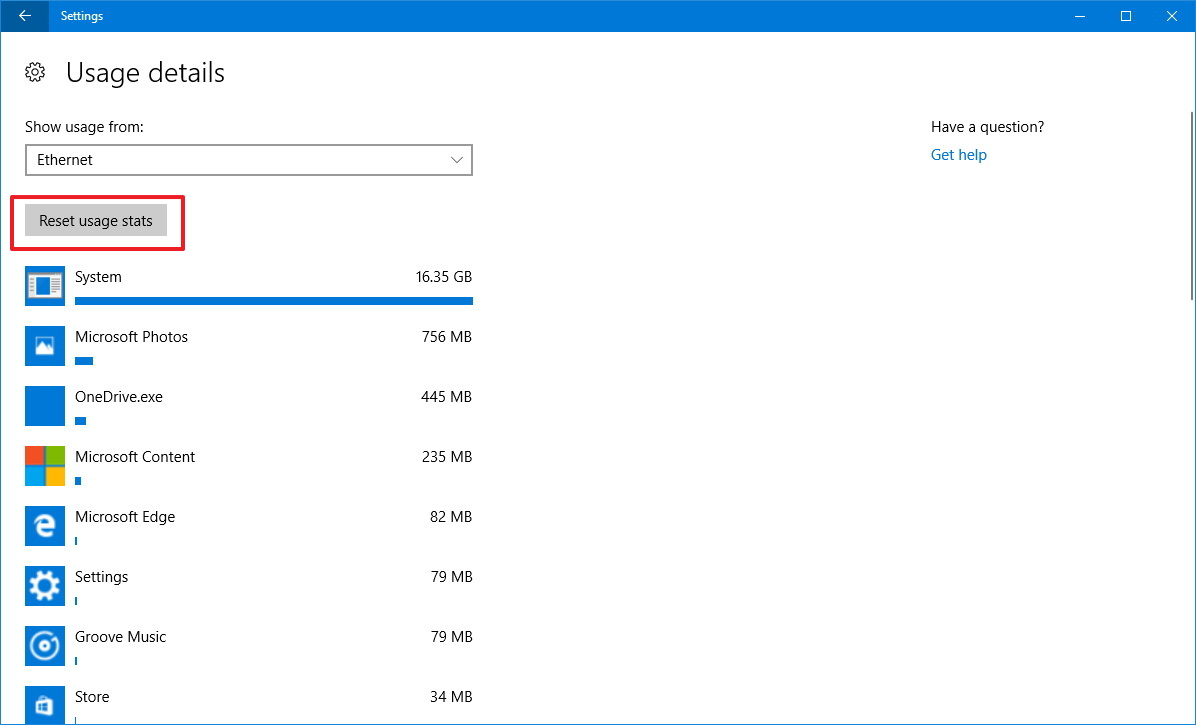Click the 16.35 GB usage value

tap(444, 277)
